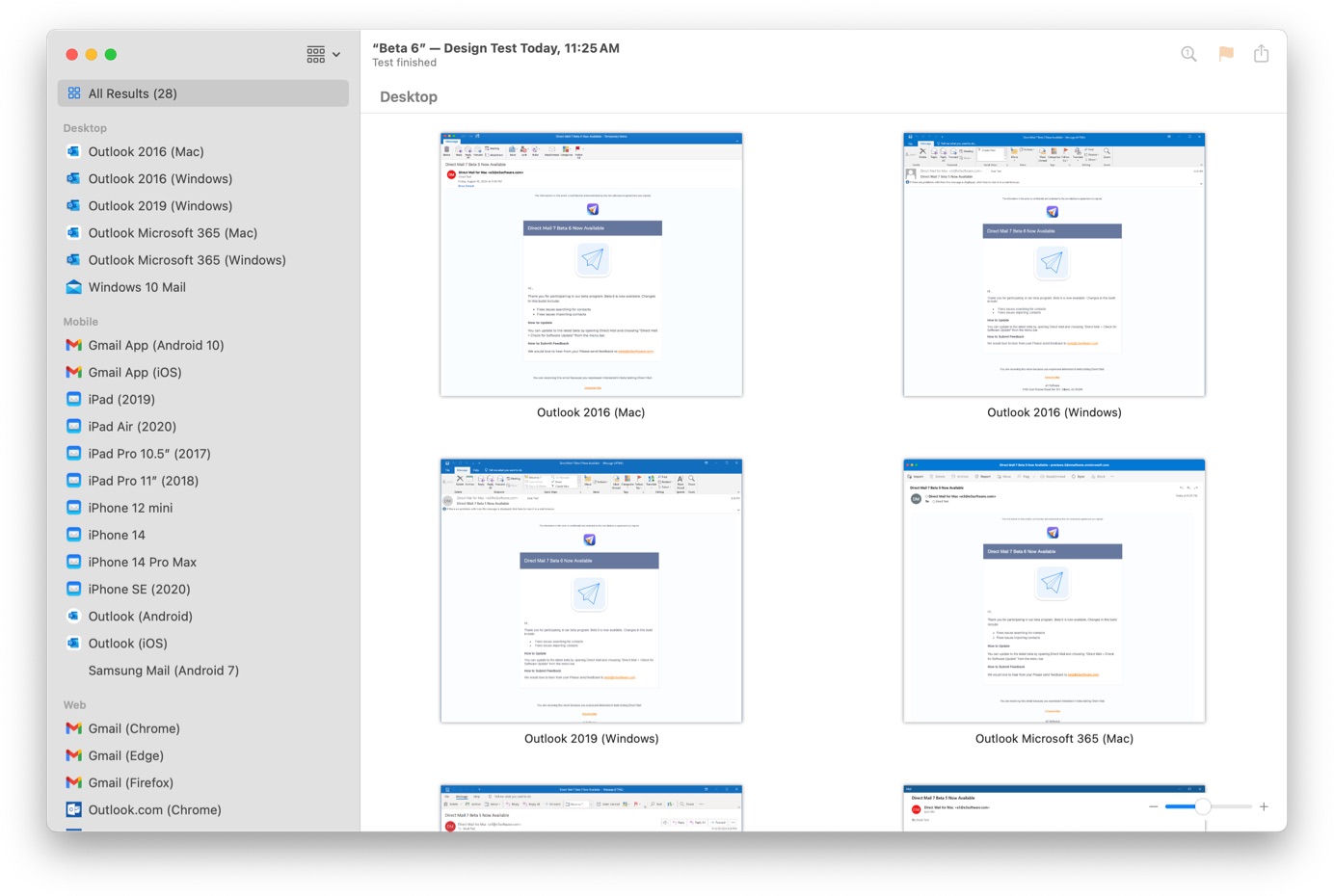This screenshot has width=1334, height=896.
Task: Click the orange flag icon
Action: 1226,54
